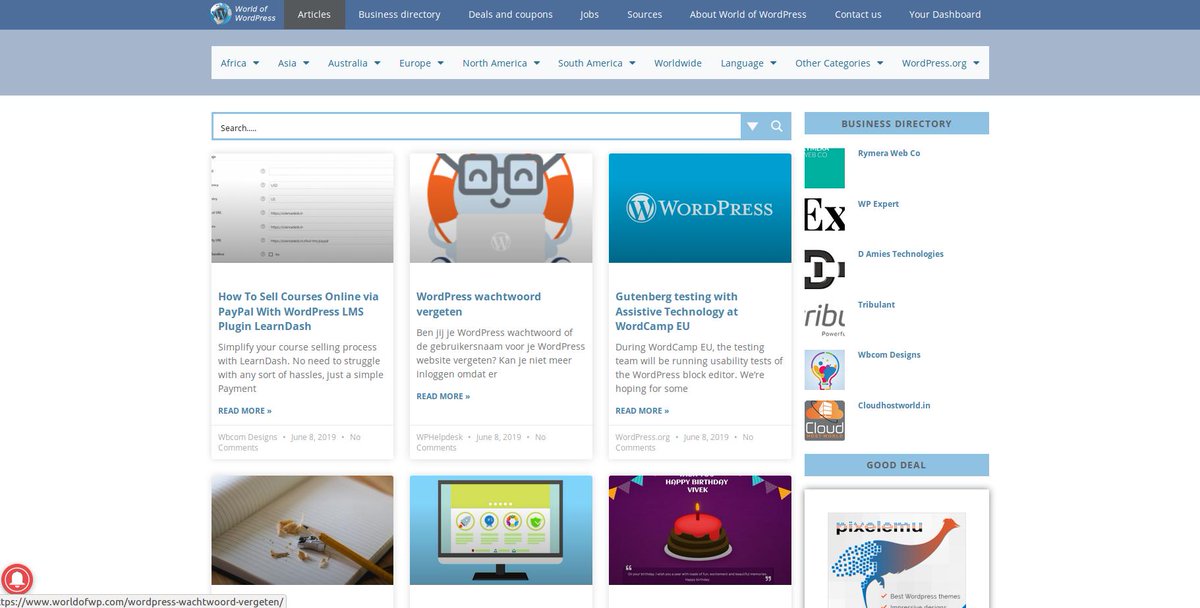Expand the WordPress.org dropdown
This screenshot has width=1200, height=608.
941,63
